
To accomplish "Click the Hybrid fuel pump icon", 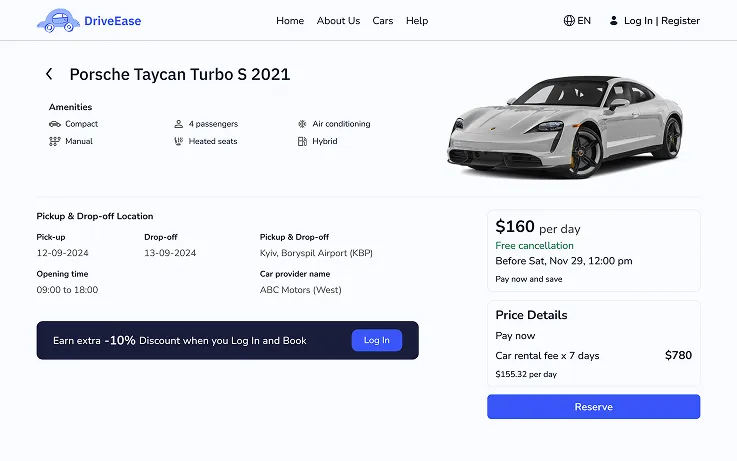I will tap(302, 141).
